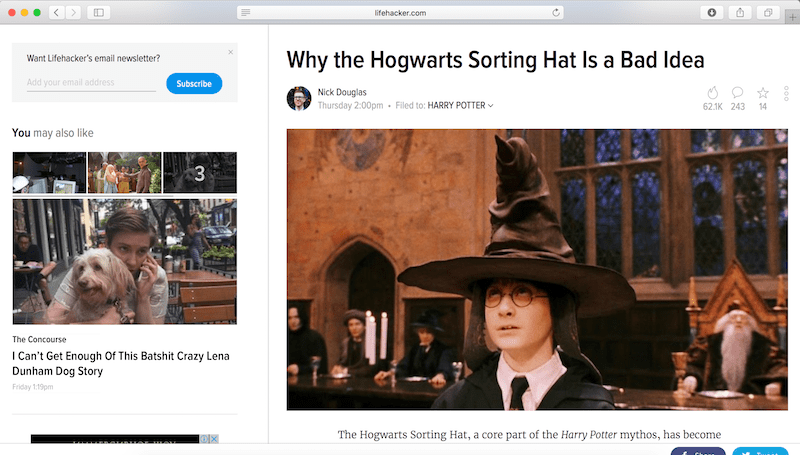Click the Twitter Tweet button
The image size is (800, 455).
[760, 451]
